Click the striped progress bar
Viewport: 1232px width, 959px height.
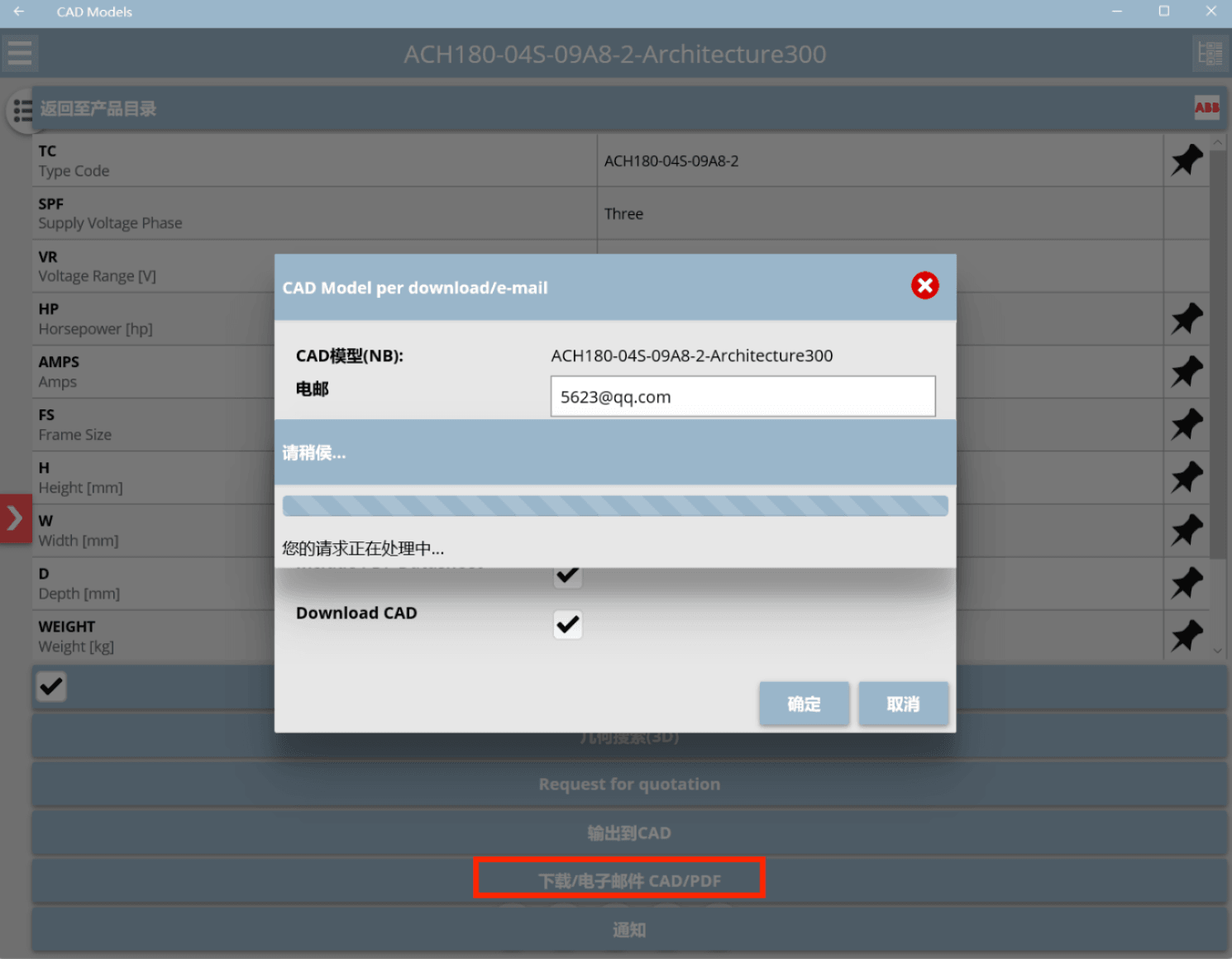tap(615, 506)
